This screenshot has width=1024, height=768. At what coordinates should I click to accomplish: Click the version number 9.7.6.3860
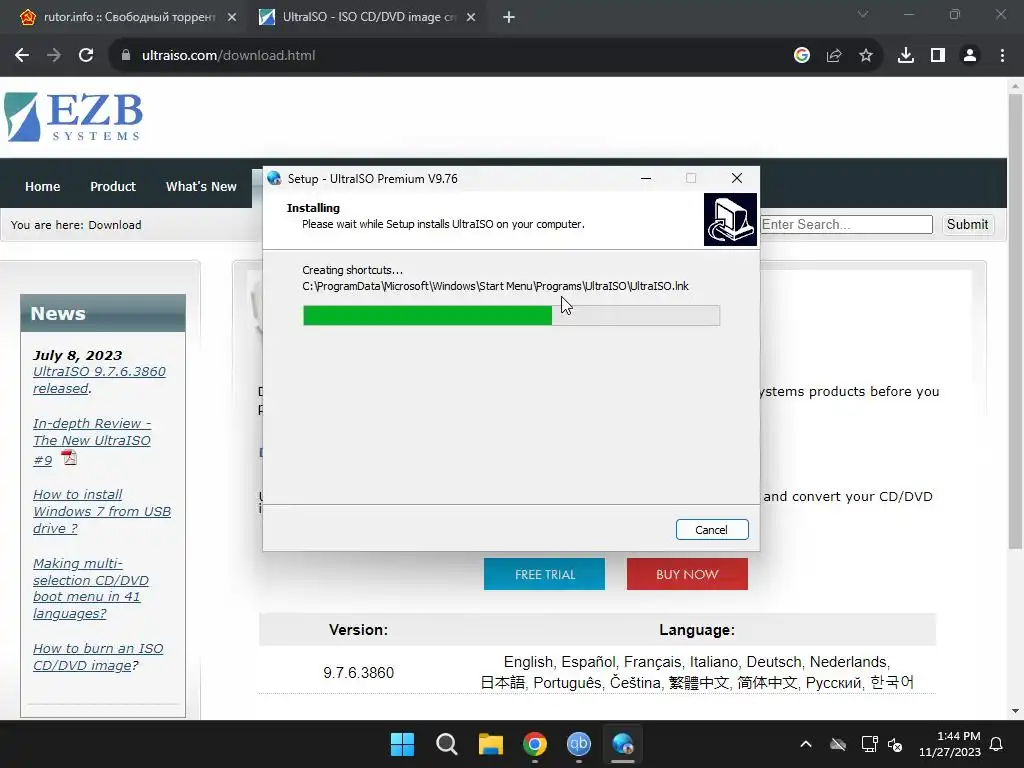pyautogui.click(x=359, y=673)
